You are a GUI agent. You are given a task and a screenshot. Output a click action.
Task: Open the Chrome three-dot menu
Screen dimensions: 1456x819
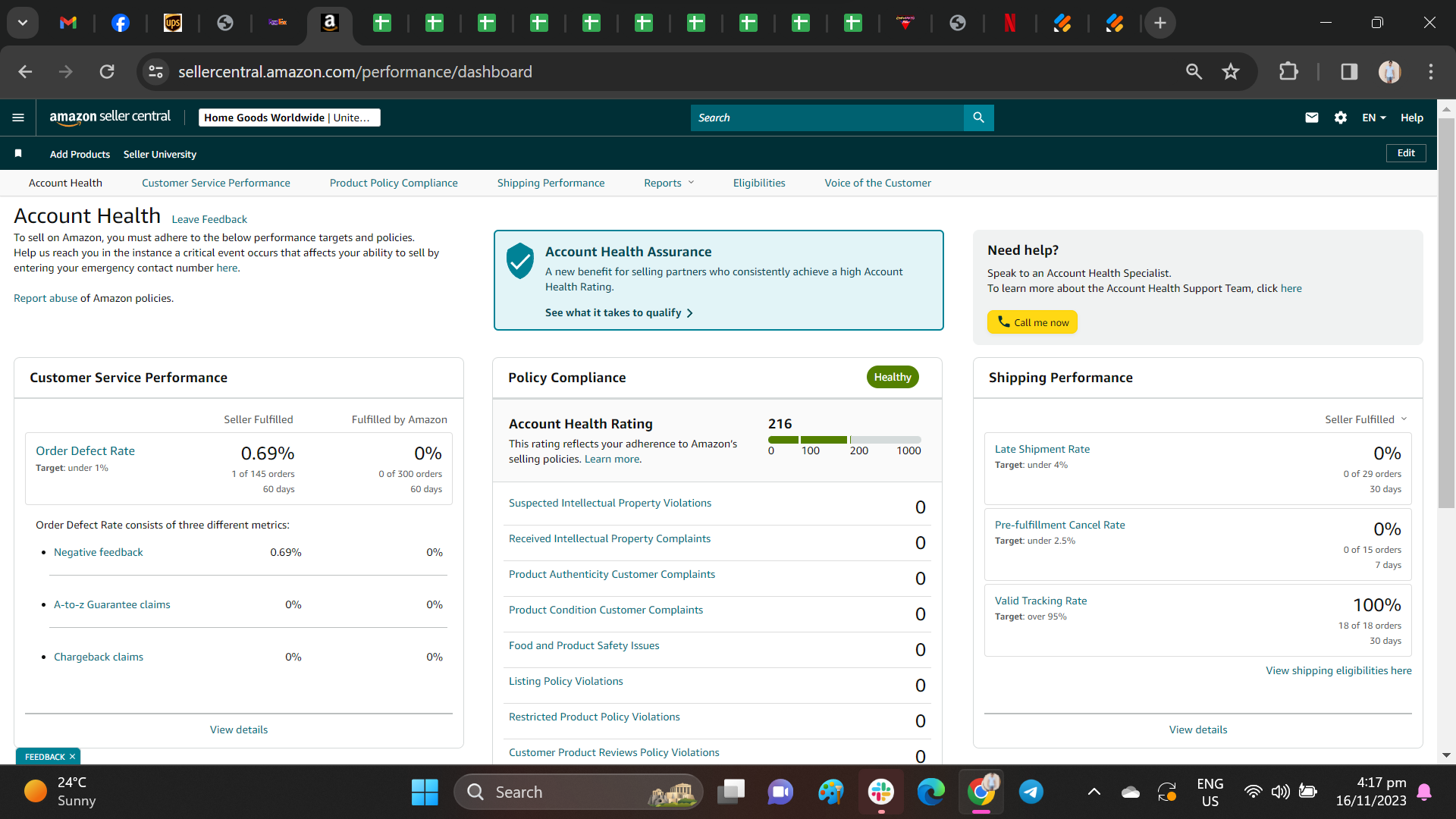coord(1430,71)
